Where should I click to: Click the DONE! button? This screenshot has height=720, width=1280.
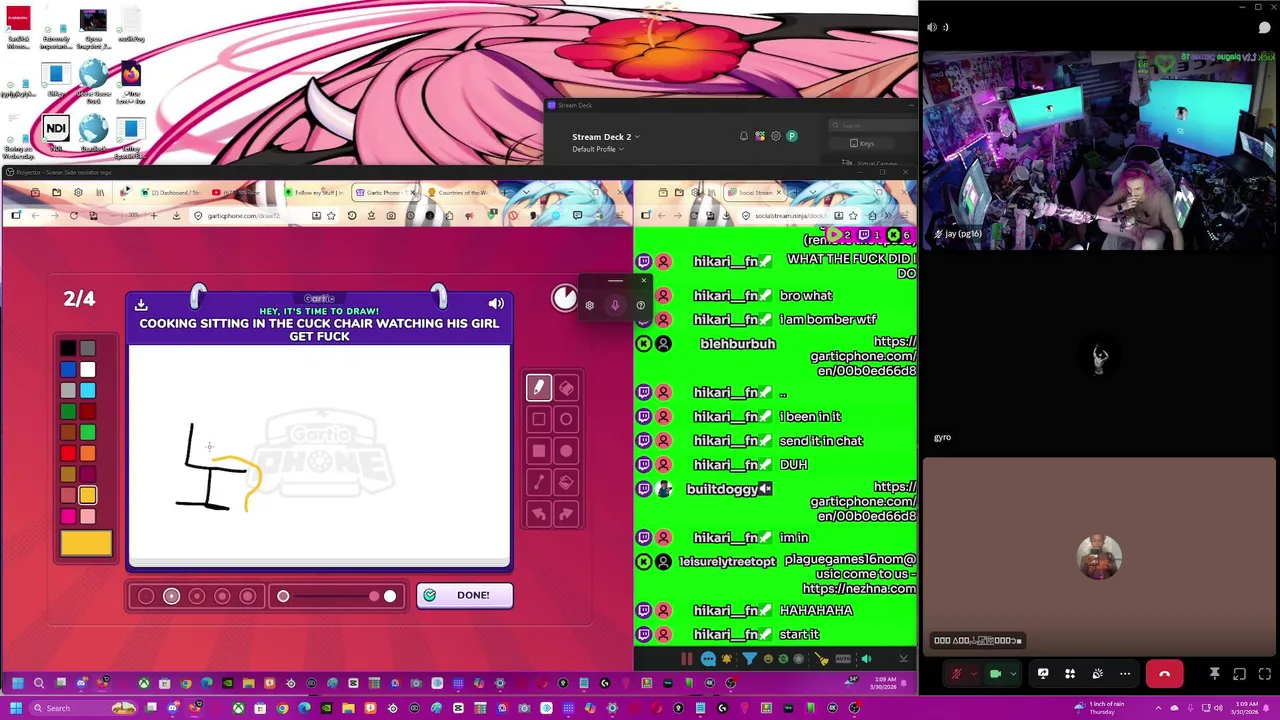(464, 595)
